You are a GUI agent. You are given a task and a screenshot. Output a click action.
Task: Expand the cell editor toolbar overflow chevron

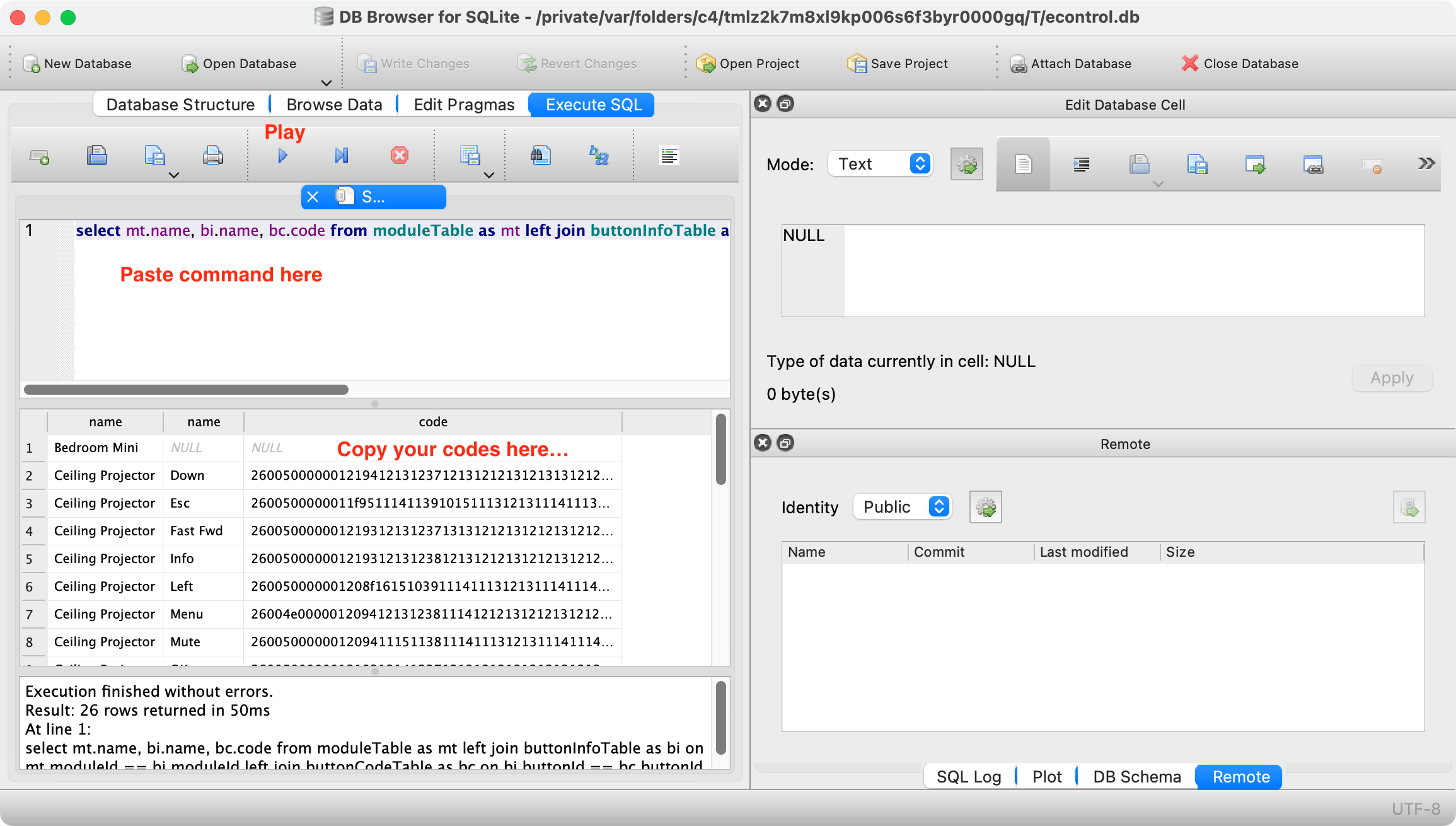point(1426,164)
